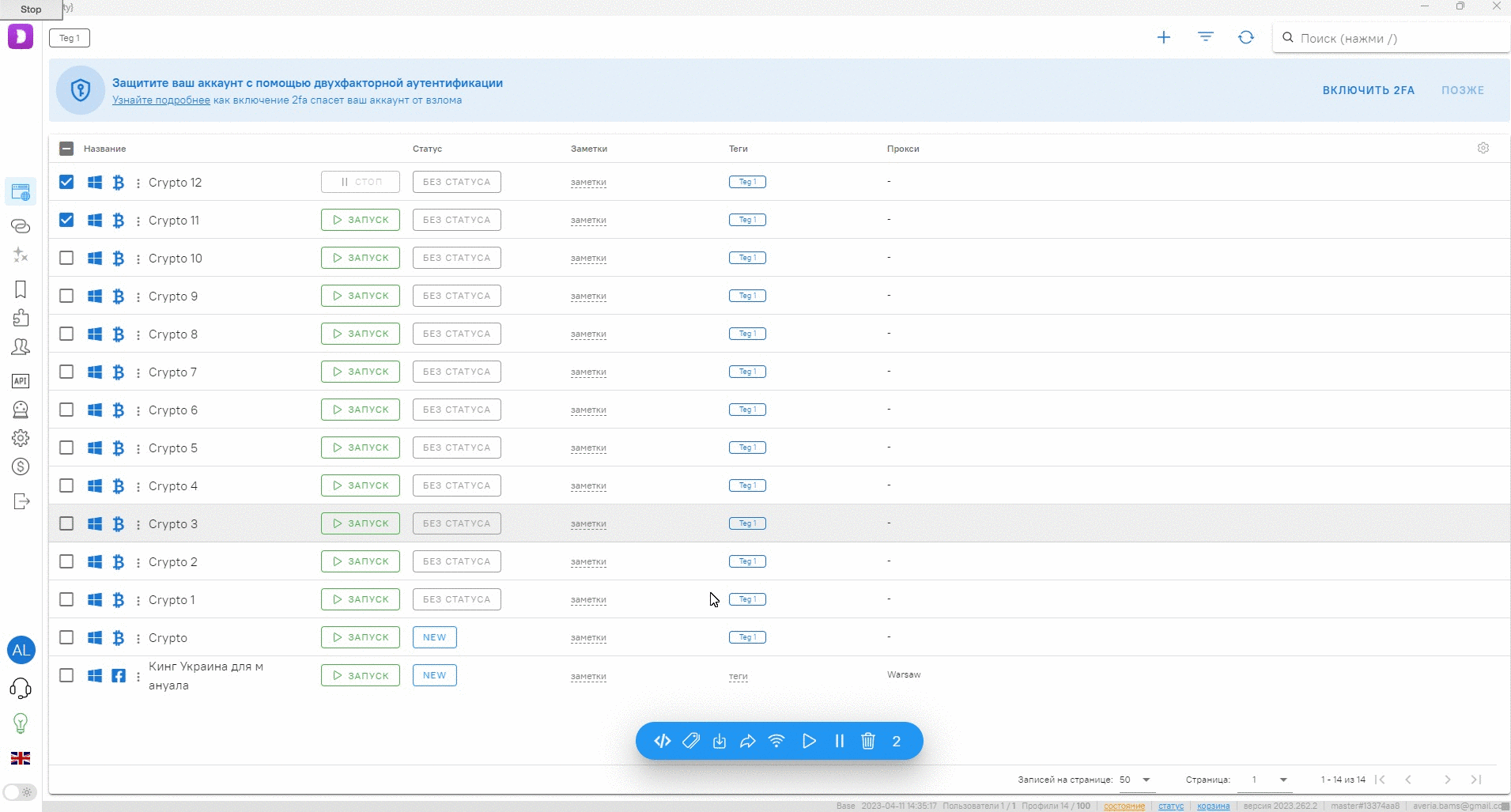Launch Crypto 3 profile with ЗАПУСК

coord(361,523)
